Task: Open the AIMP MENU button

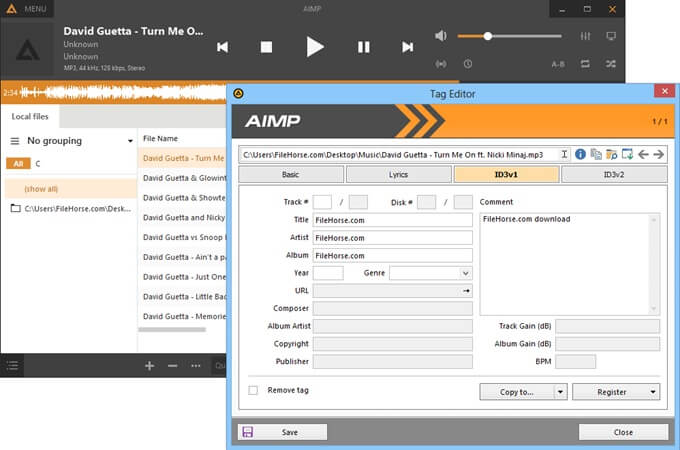Action: click(27, 9)
